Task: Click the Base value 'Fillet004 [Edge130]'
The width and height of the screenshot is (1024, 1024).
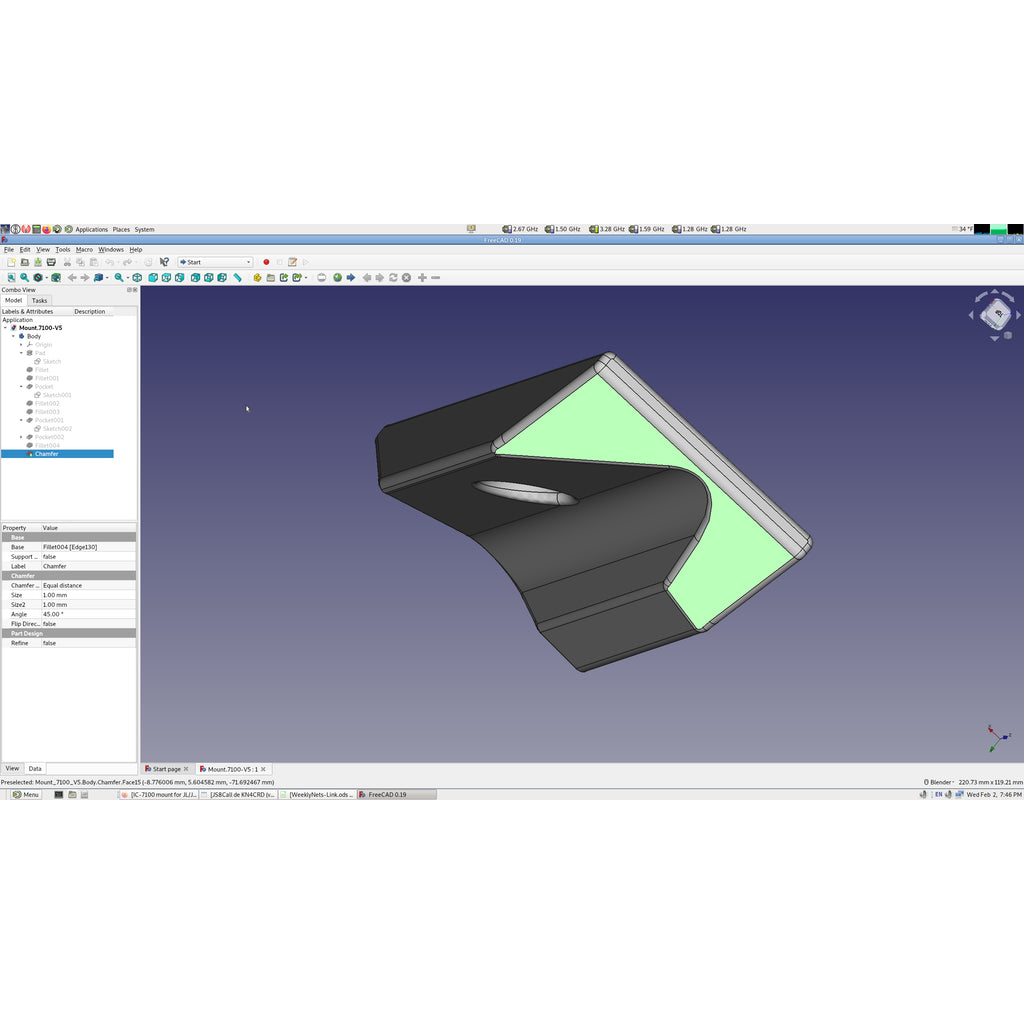Action: [x=88, y=547]
